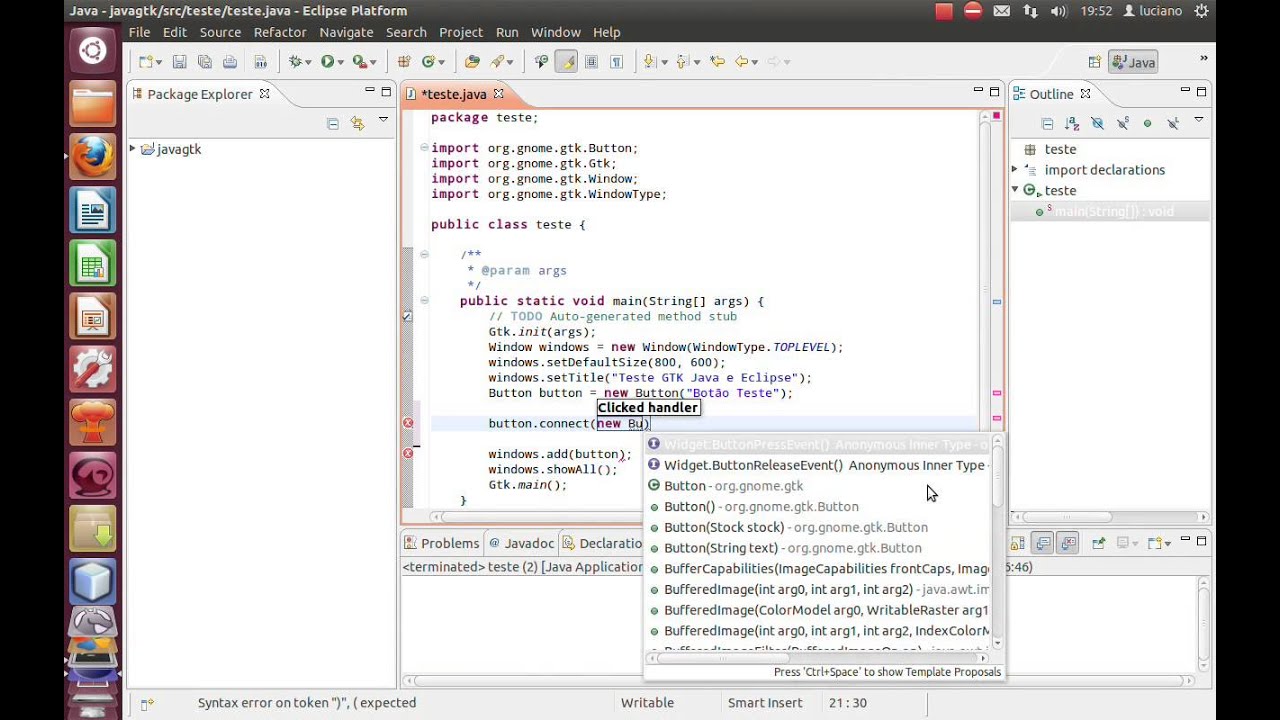Run the program with the green Run icon
This screenshot has width=1280, height=720.
coord(327,62)
